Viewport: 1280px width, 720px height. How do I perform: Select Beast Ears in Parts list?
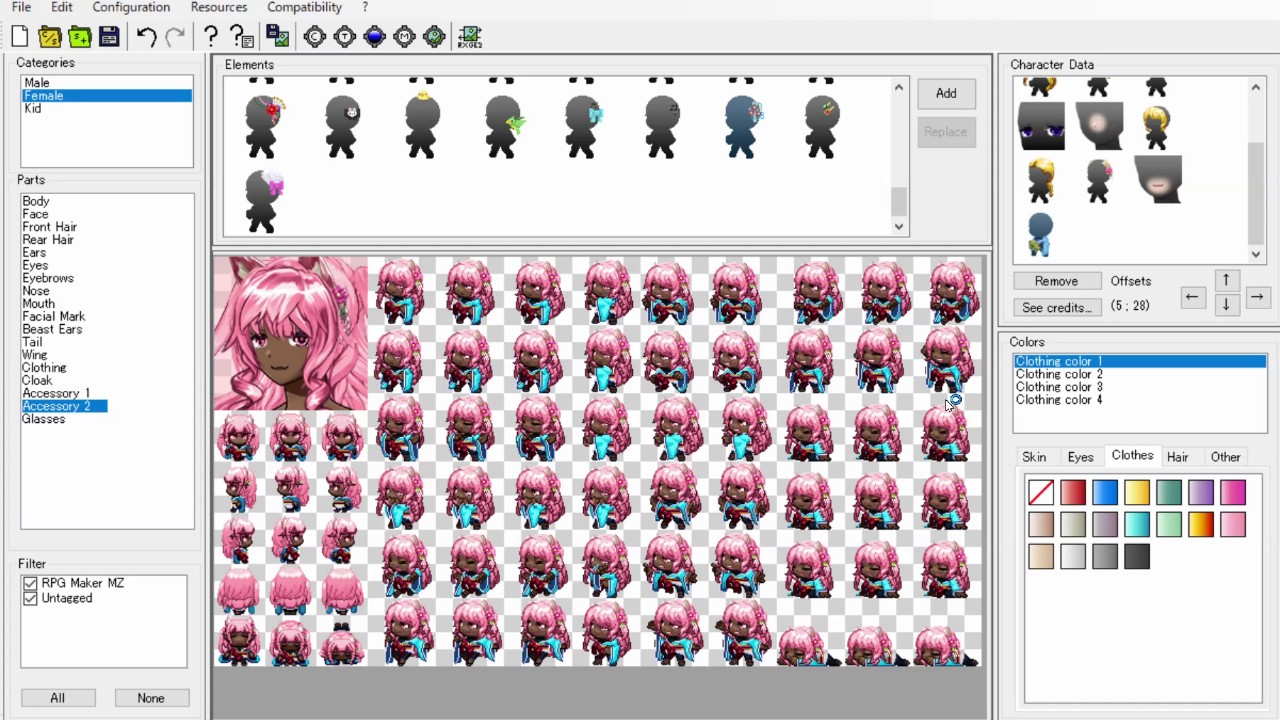tap(52, 329)
